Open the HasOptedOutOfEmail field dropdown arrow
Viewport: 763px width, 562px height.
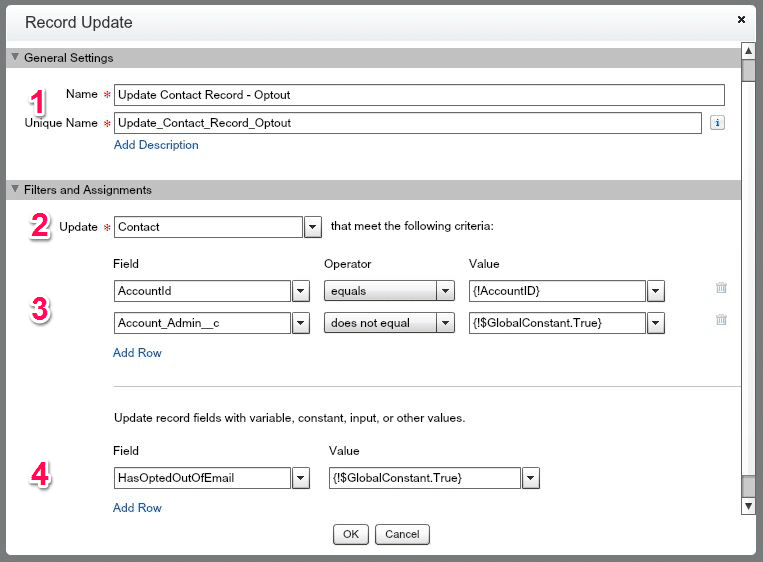point(300,478)
